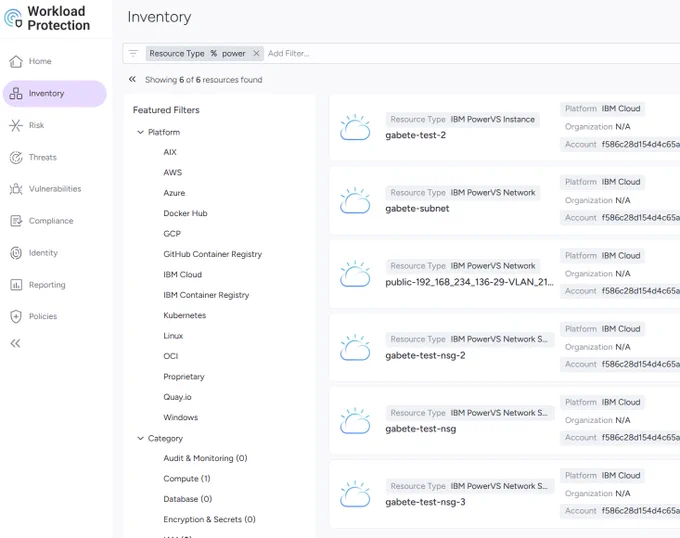Click cloud icon of public-192_168_234_136 resource

coord(355,274)
